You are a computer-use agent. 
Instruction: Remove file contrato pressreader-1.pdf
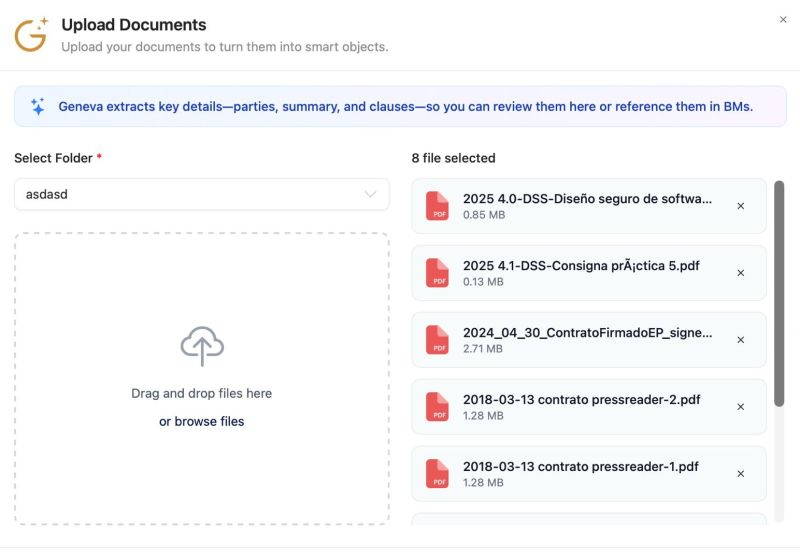pos(741,474)
